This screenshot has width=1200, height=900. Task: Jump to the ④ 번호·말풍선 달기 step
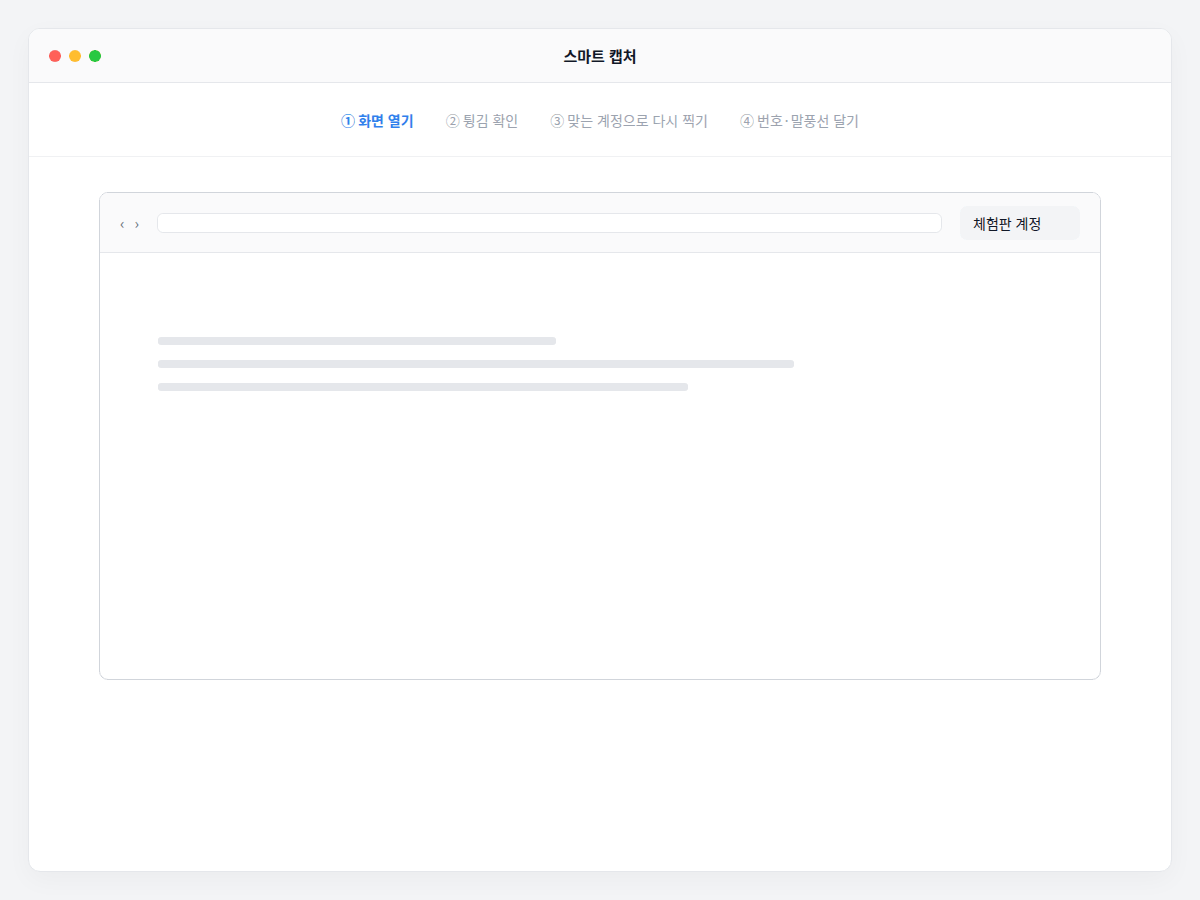[799, 121]
